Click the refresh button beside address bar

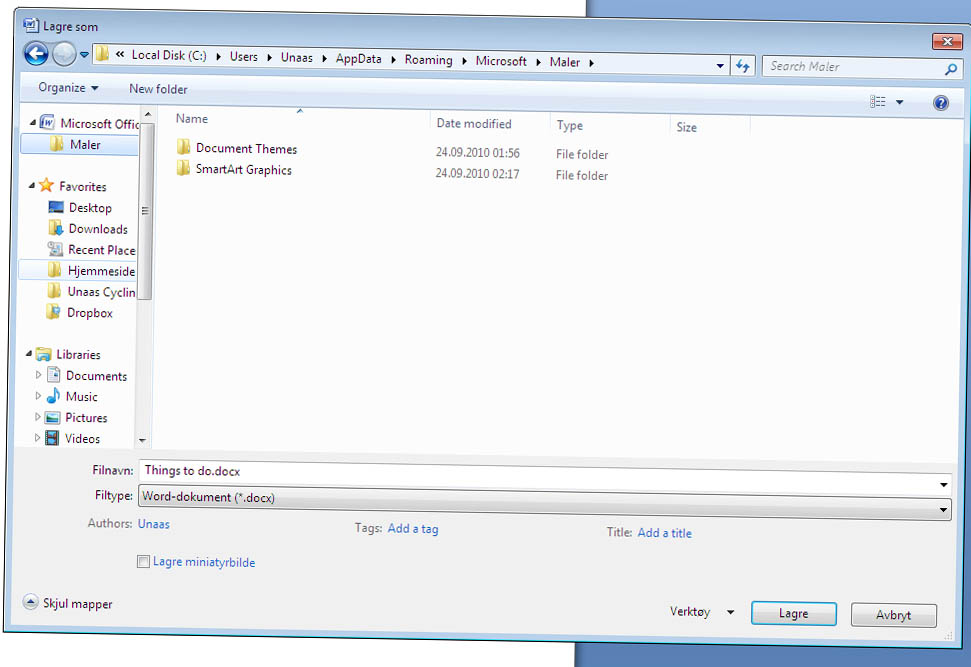tap(742, 65)
